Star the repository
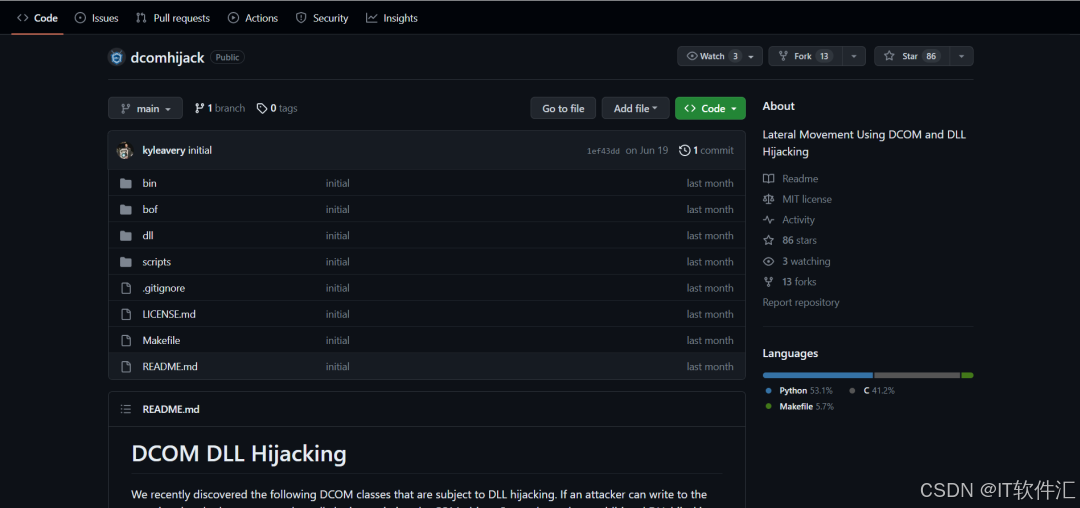Screen dimensions: 1080x508 [x=912, y=56]
